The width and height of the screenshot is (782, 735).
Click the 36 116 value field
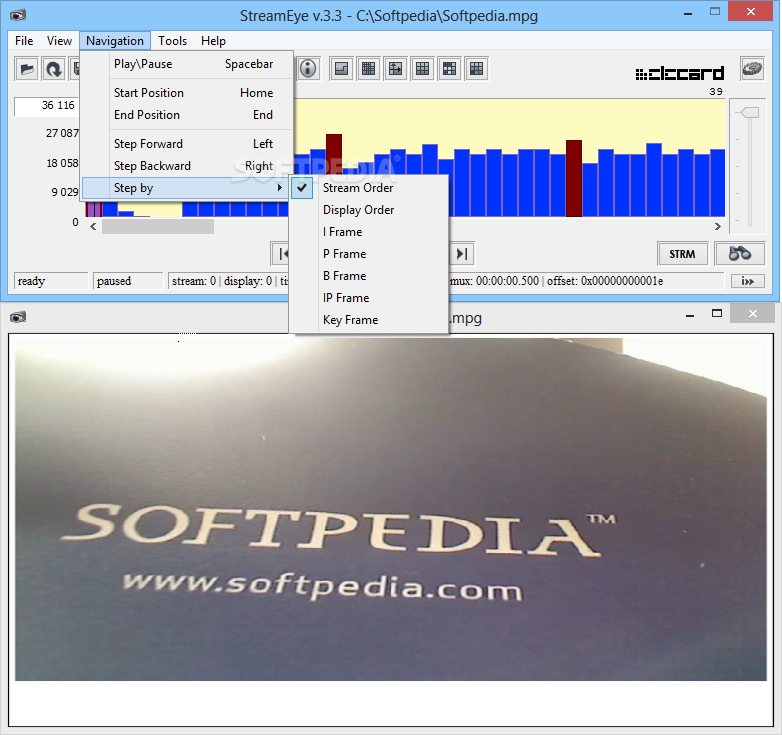click(x=46, y=106)
